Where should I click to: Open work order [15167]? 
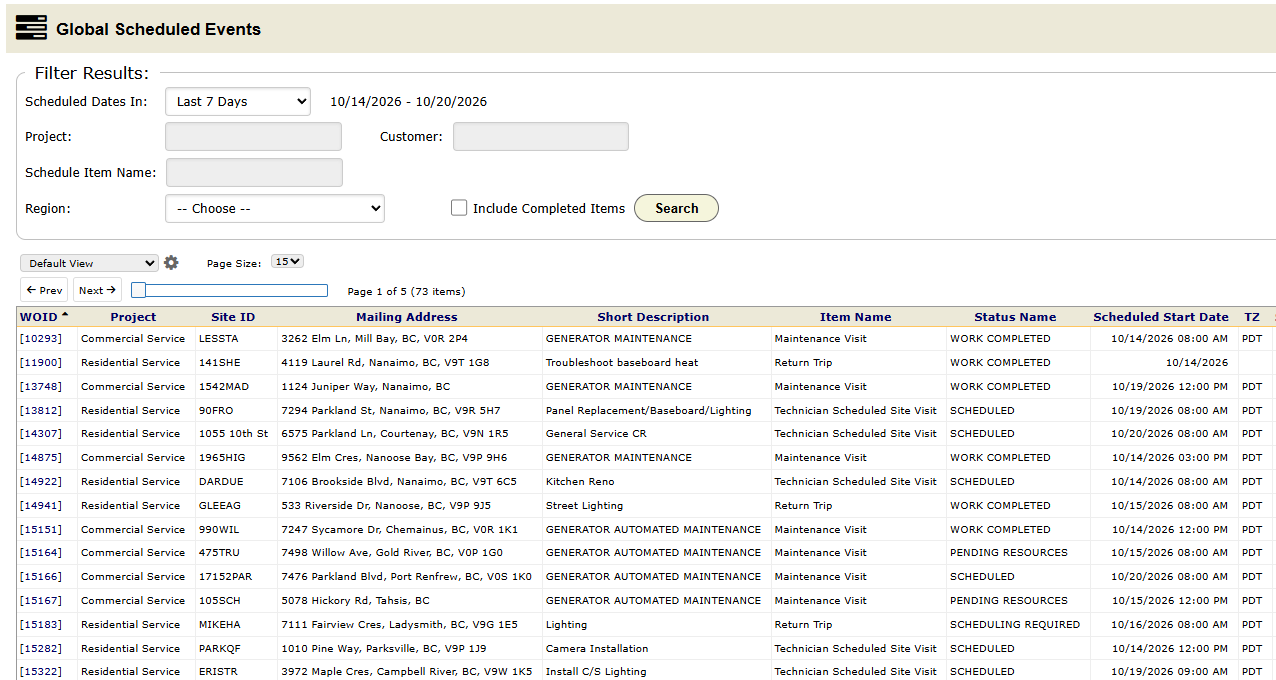pyautogui.click(x=40, y=600)
